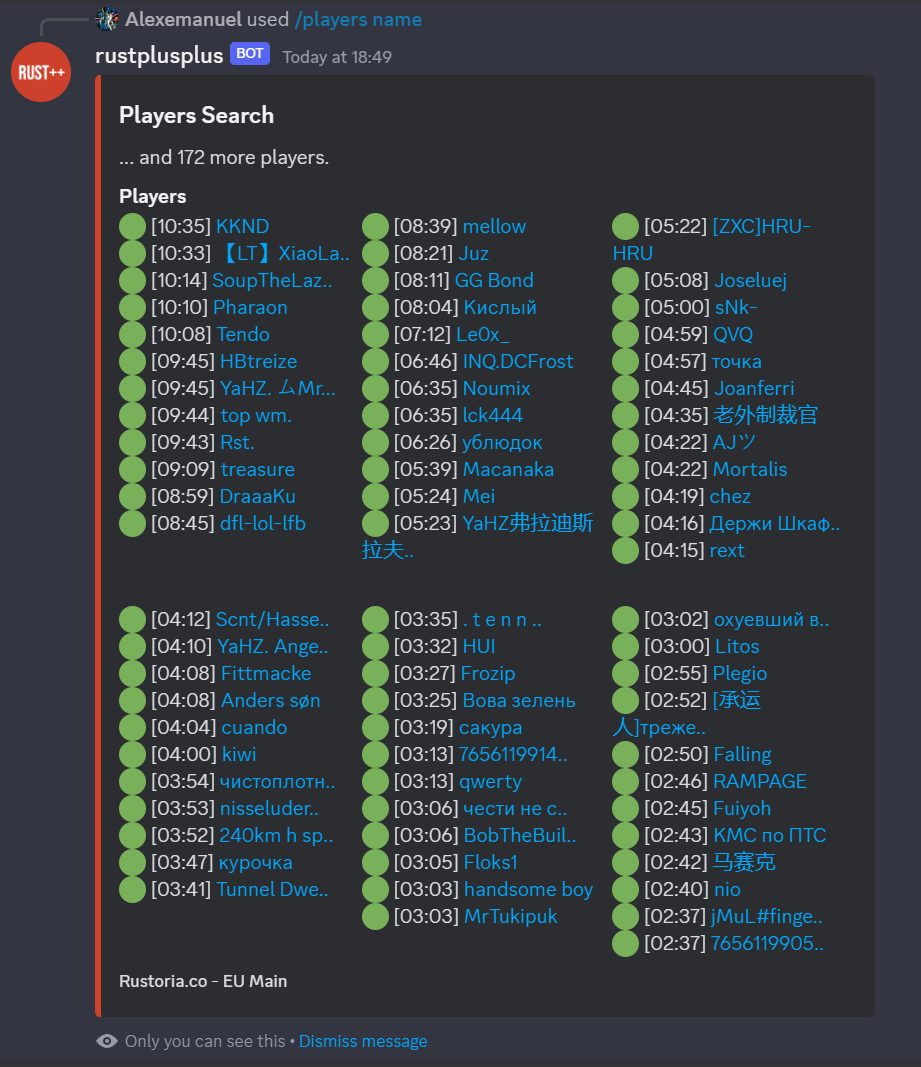921x1067 pixels.
Task: Open the RAMPAGE player link
Action: click(760, 781)
